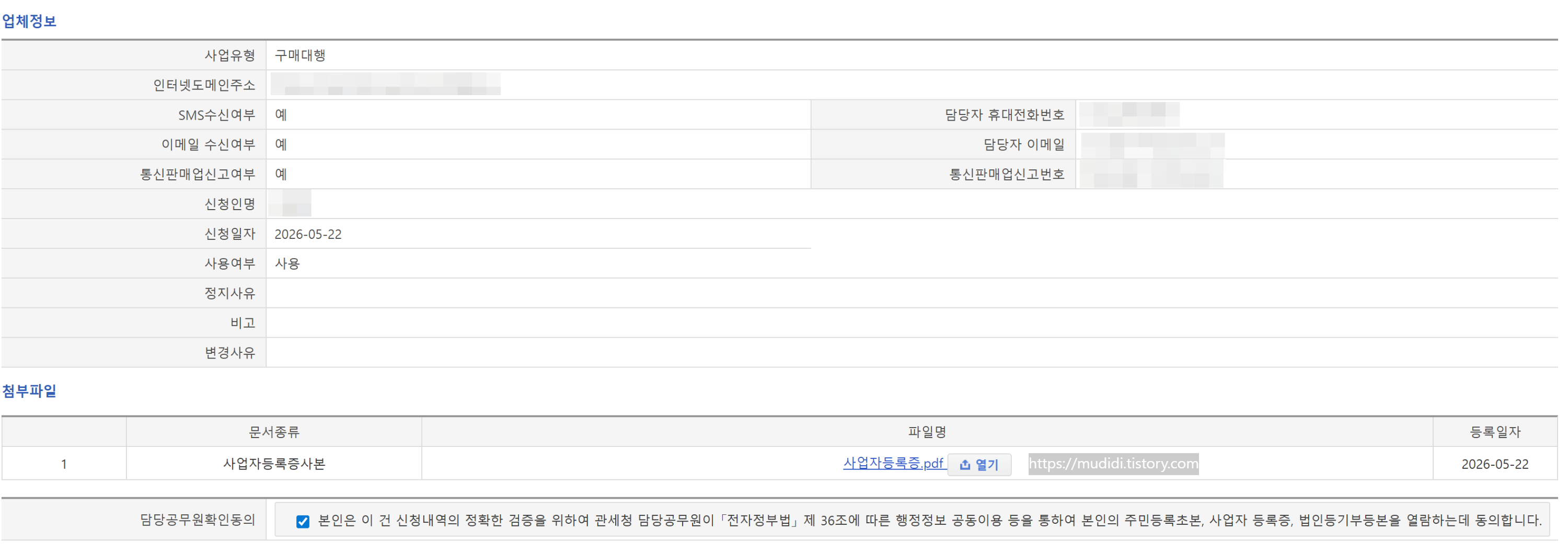Click the upload icon on the 열기 button
This screenshot has width=1568, height=552.
tap(965, 465)
